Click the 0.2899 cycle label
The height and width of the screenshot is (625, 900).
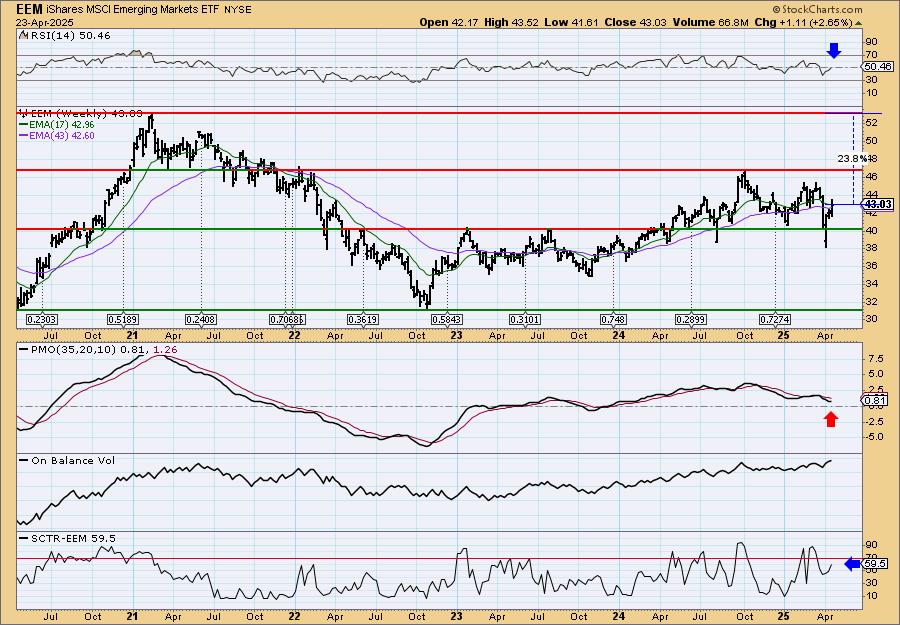(x=691, y=319)
